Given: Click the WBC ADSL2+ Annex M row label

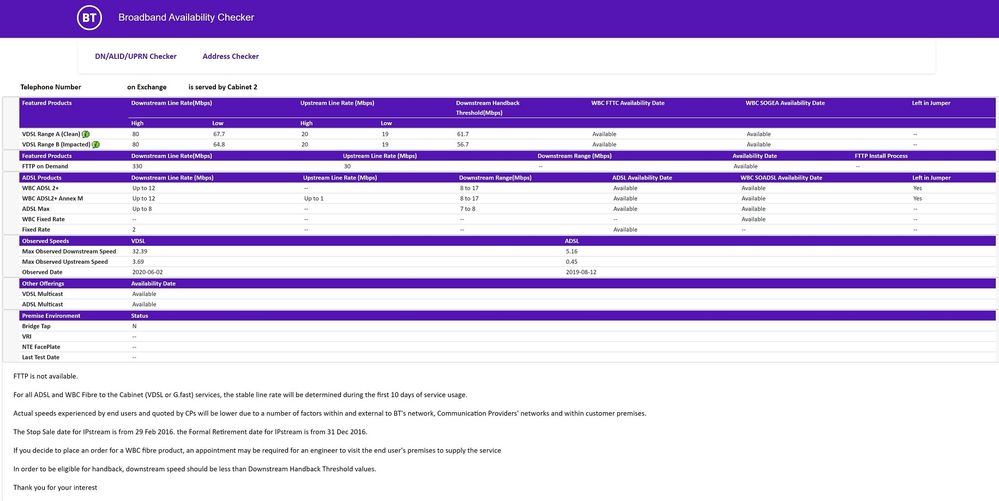Looking at the screenshot, I should coord(52,198).
